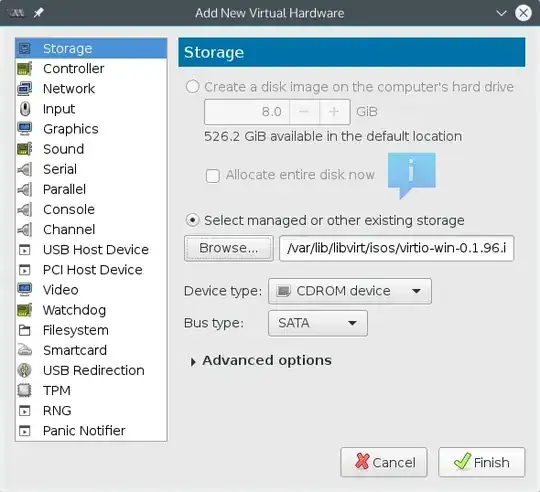This screenshot has width=540, height=492.
Task: Select Create a disk image radio button
Action: tap(193, 86)
